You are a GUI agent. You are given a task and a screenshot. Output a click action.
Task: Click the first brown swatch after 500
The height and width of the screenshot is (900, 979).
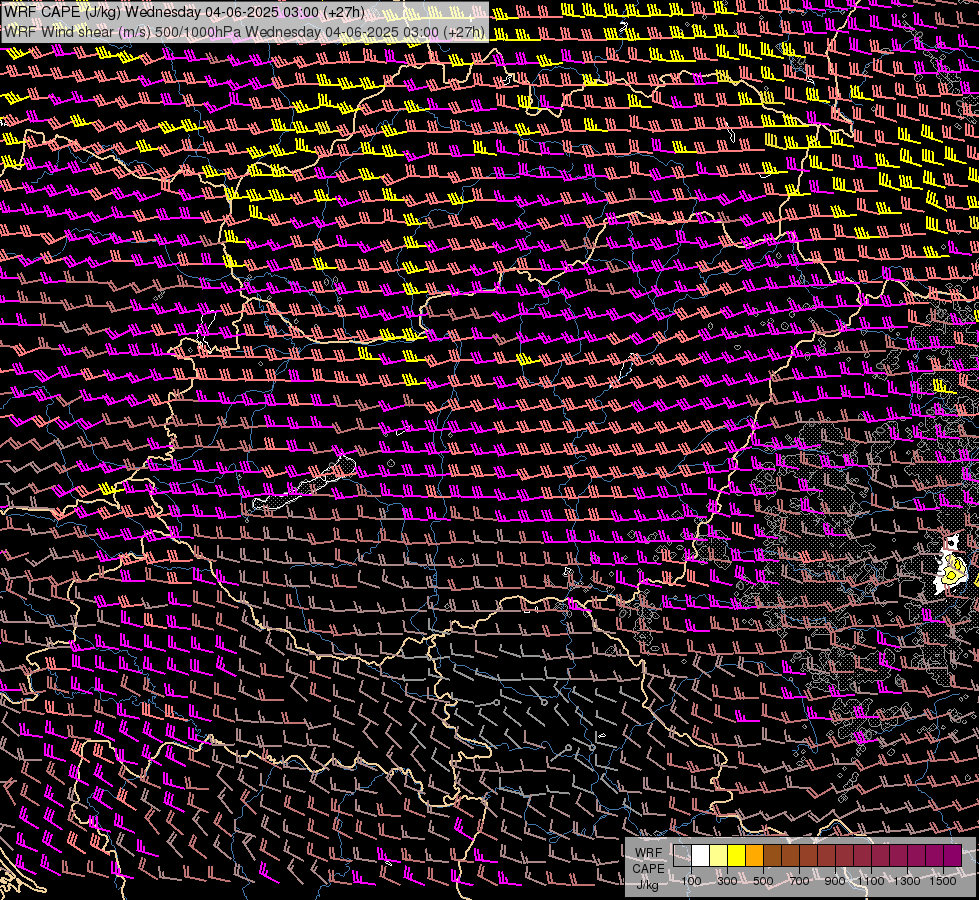pos(772,856)
